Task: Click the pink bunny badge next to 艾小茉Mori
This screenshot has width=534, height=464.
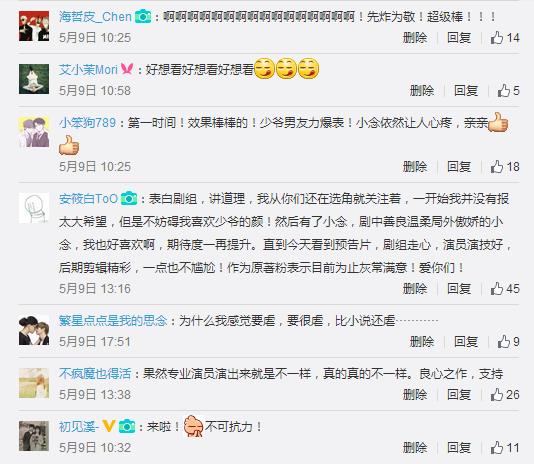Action: [127, 69]
